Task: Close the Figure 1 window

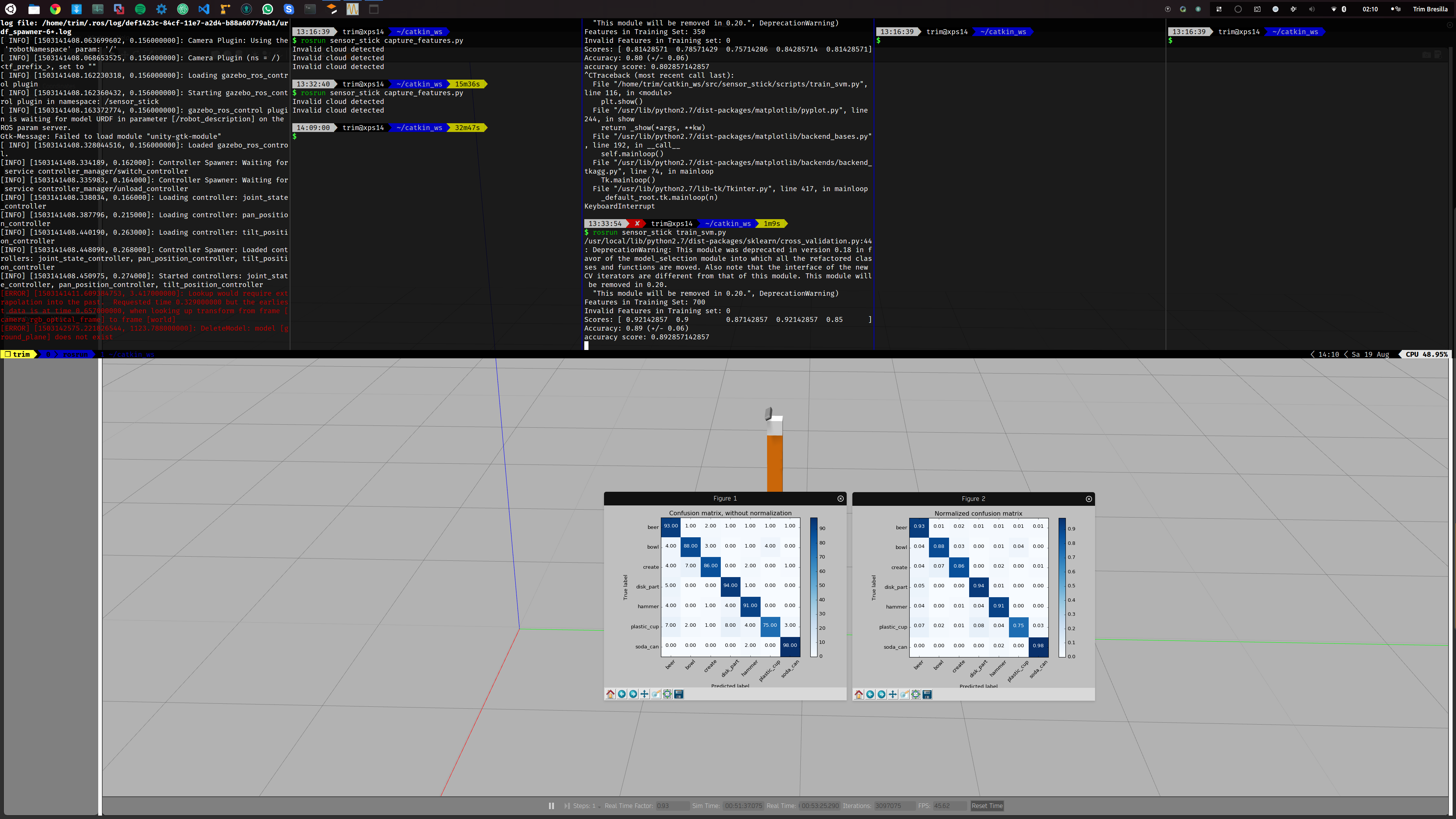Action: pos(841,499)
